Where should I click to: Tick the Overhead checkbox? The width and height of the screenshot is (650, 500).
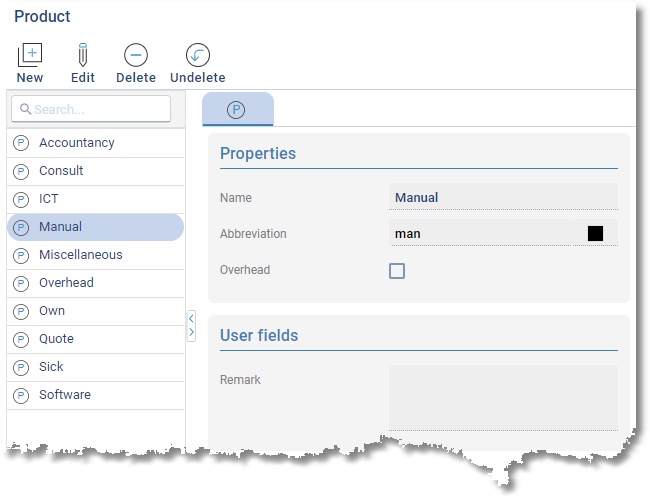(x=397, y=271)
